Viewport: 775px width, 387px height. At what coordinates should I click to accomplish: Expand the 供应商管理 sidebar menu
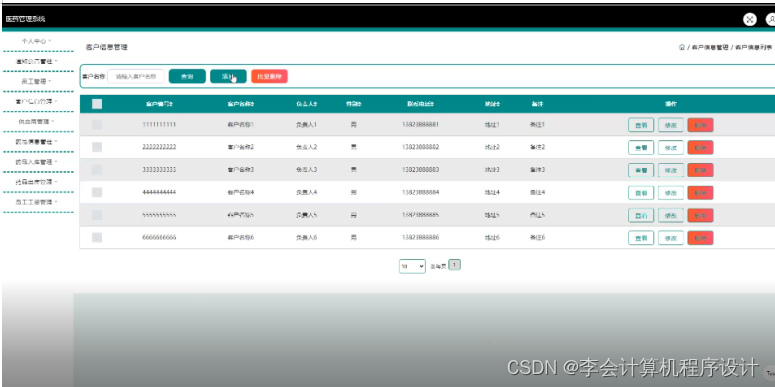click(x=36, y=122)
